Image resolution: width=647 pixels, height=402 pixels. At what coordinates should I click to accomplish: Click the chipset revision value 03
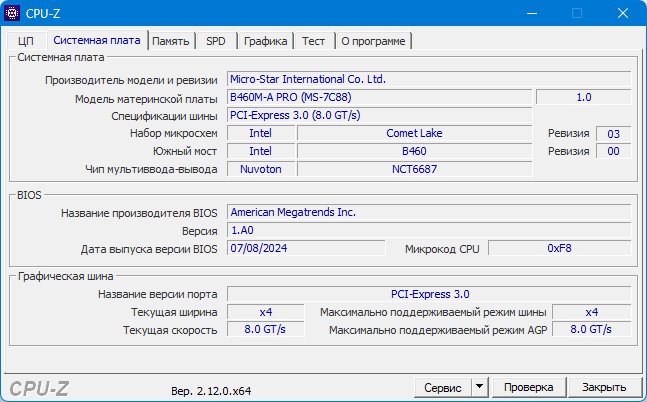(613, 133)
